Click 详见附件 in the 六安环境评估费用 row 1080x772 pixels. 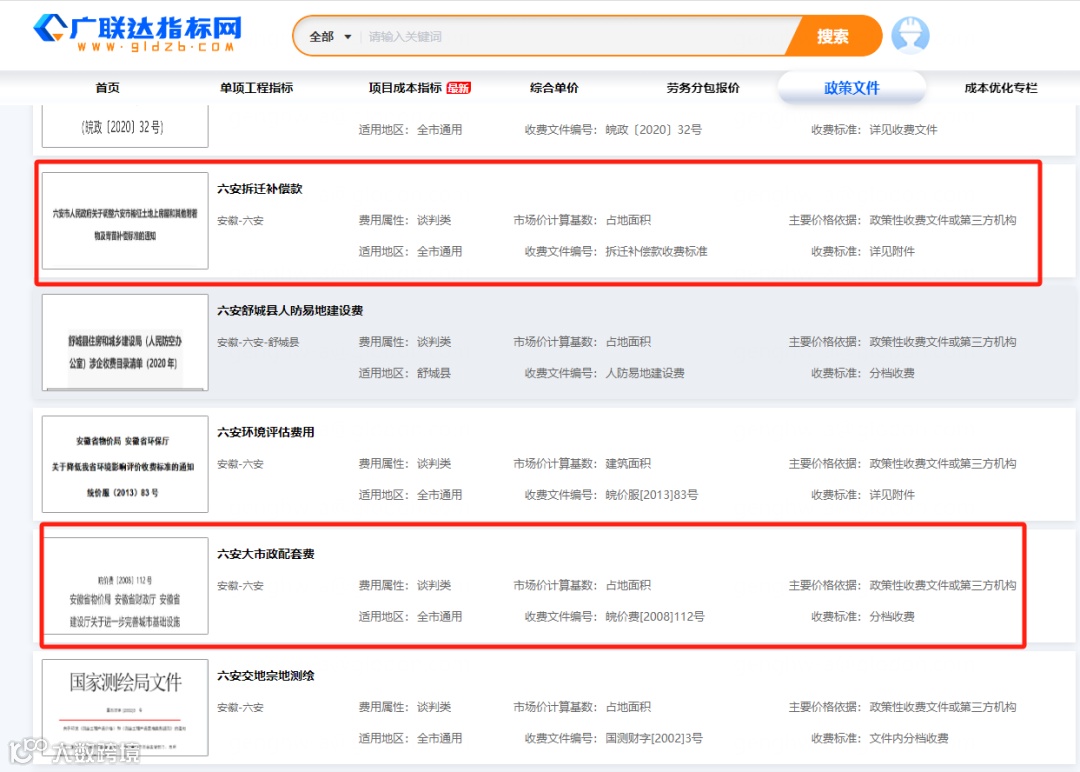click(x=892, y=494)
